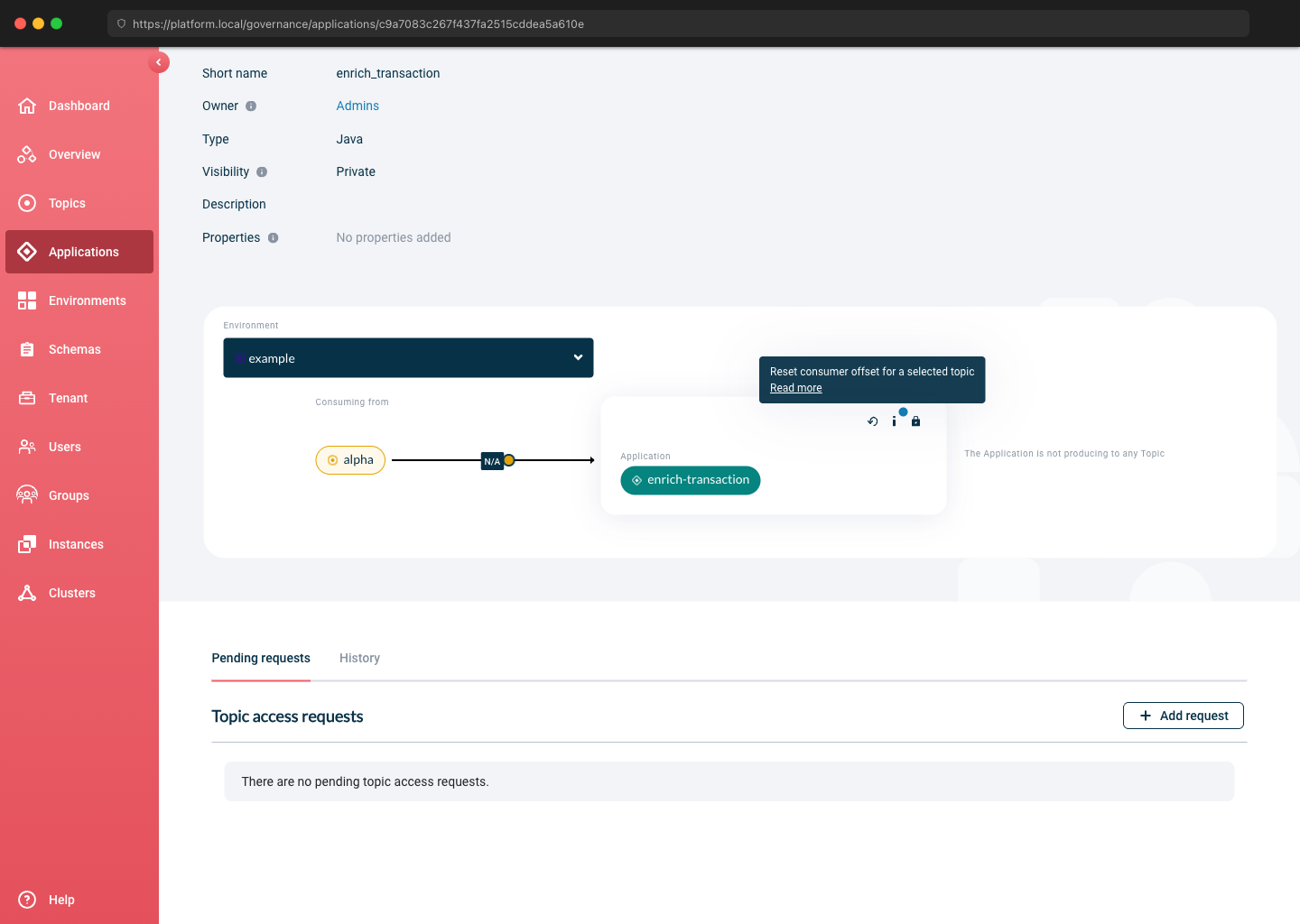Click the info icon beside Properties
This screenshot has height=924, width=1300.
click(273, 238)
